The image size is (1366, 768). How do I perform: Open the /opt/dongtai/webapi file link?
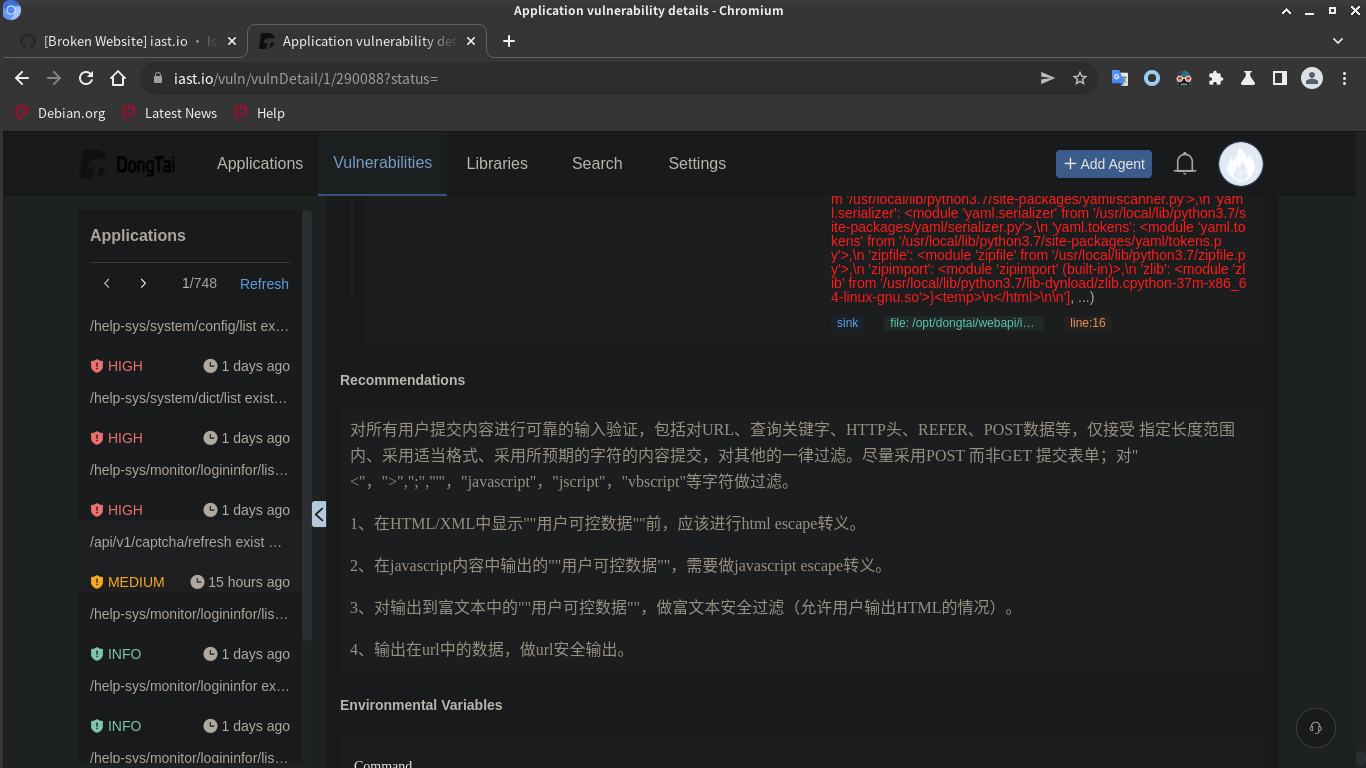point(963,322)
